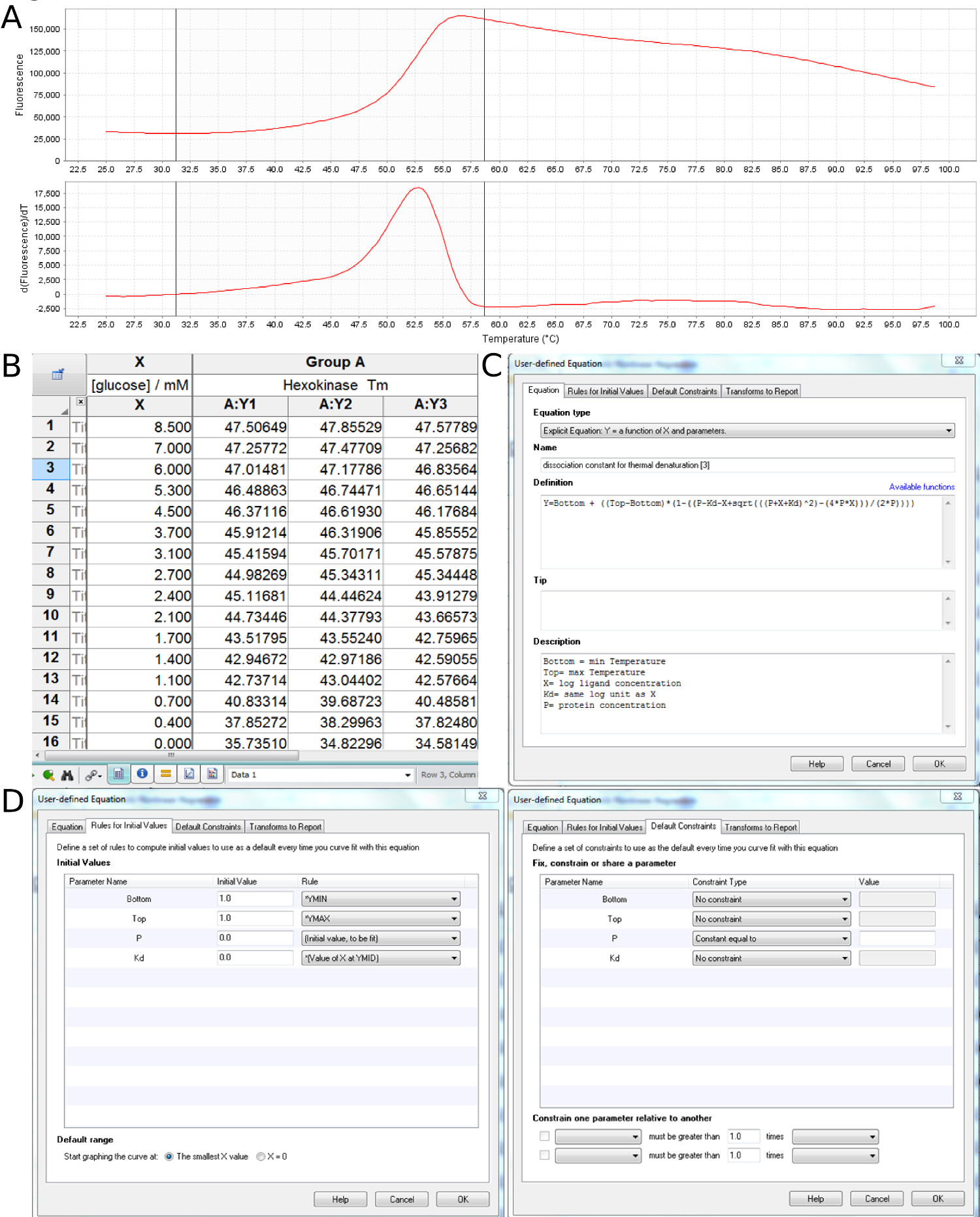Click Help in the Rules for Initial Values dialog
980x1217 pixels.
tap(340, 1199)
